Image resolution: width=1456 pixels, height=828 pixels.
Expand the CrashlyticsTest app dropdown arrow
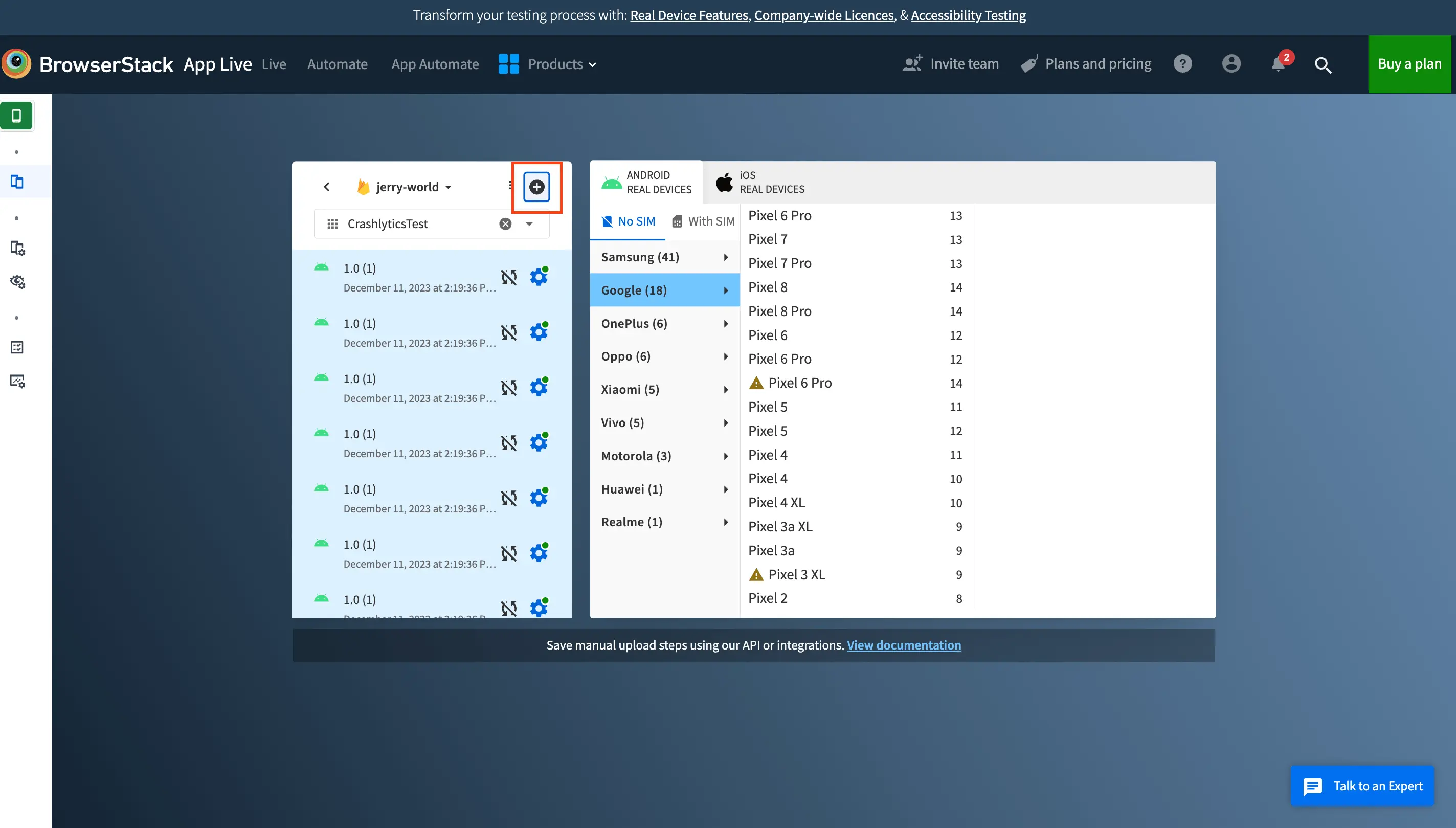click(529, 223)
